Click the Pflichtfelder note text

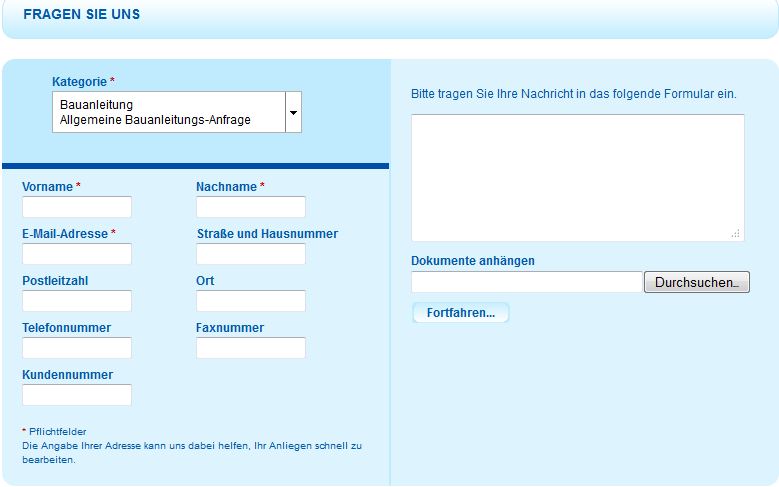[57, 432]
